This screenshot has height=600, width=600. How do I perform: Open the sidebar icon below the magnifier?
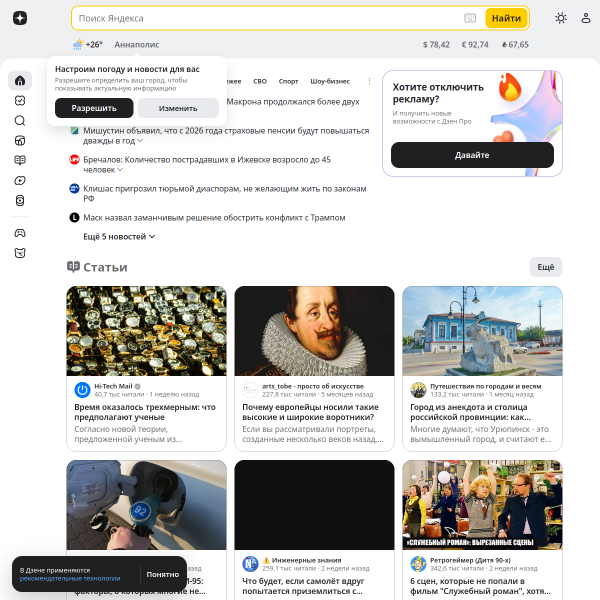pyautogui.click(x=20, y=140)
